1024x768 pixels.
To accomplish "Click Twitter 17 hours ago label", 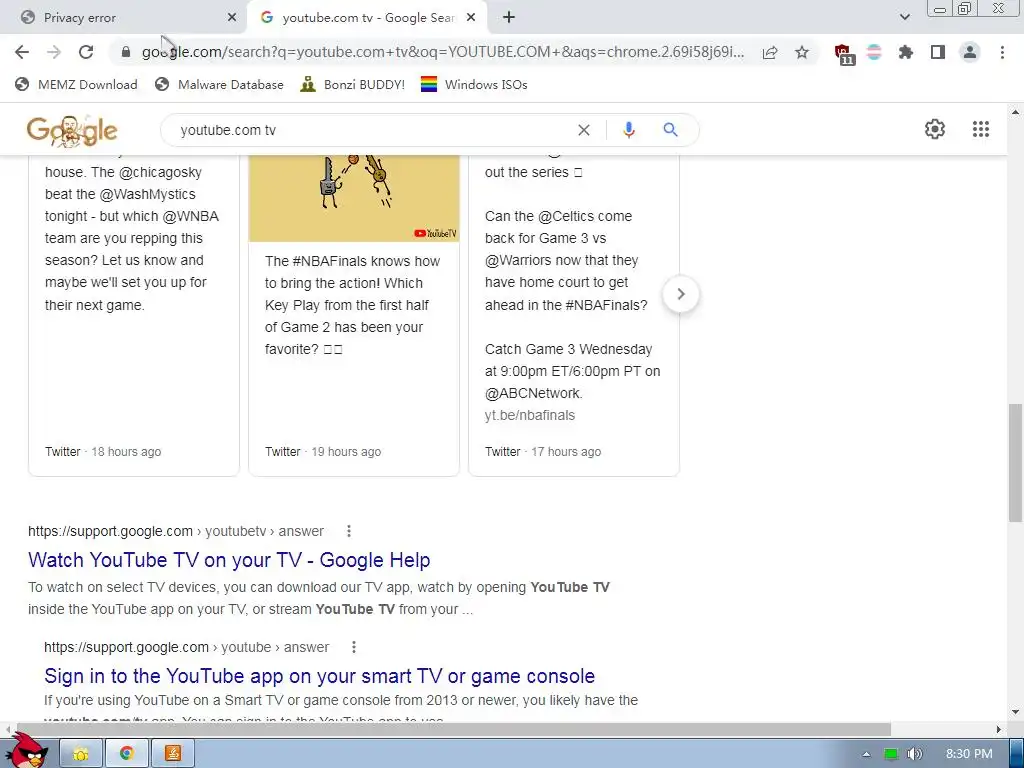I will pos(543,451).
